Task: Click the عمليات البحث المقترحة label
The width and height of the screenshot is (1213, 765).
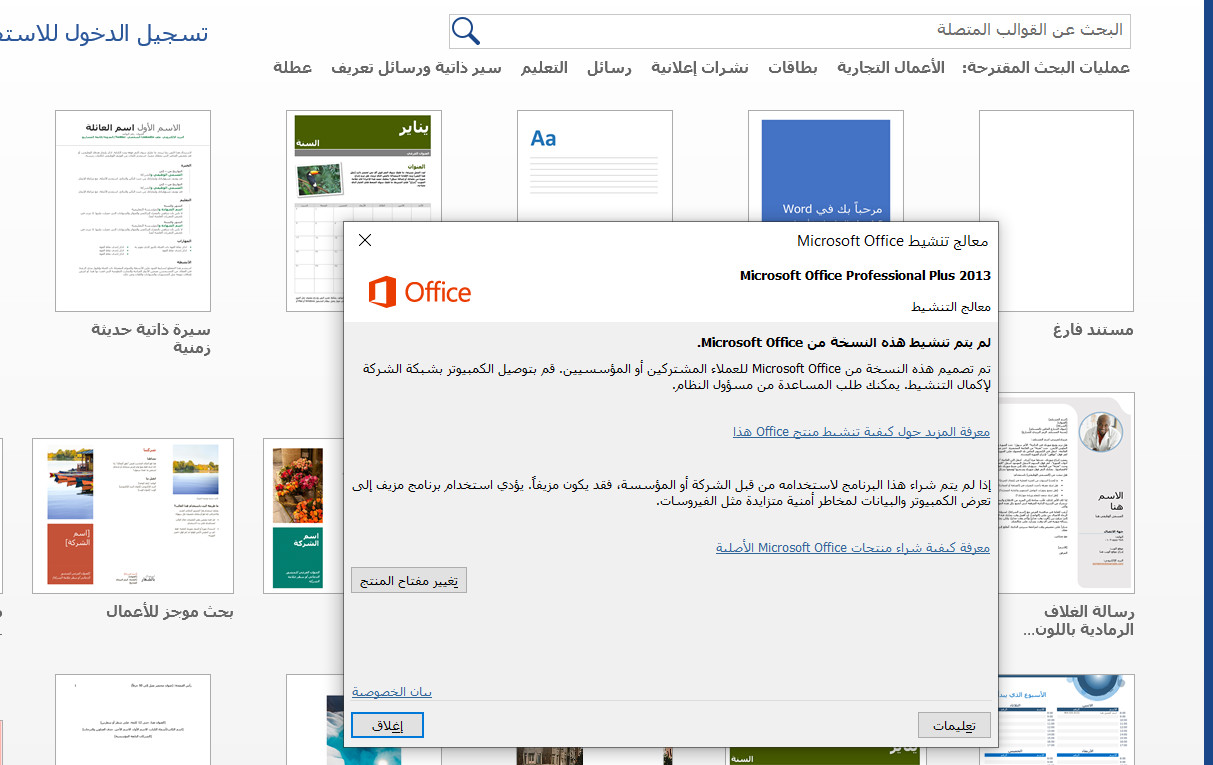Action: click(1046, 68)
